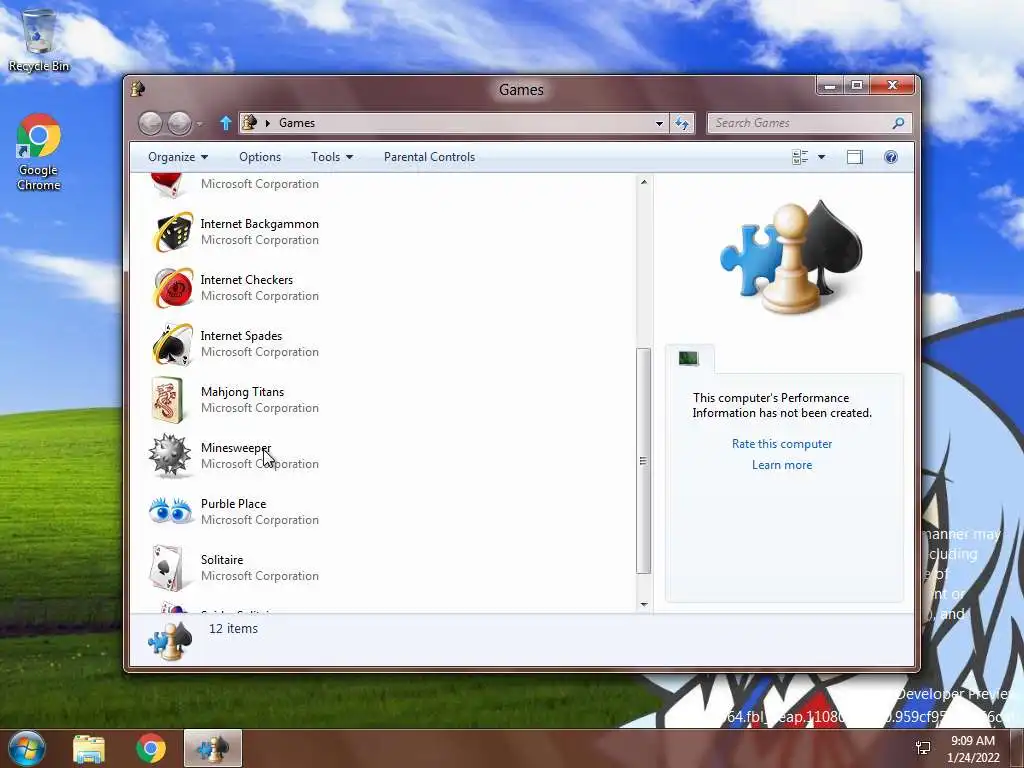
Task: Select the Minesweeper name text
Action: [236, 448]
